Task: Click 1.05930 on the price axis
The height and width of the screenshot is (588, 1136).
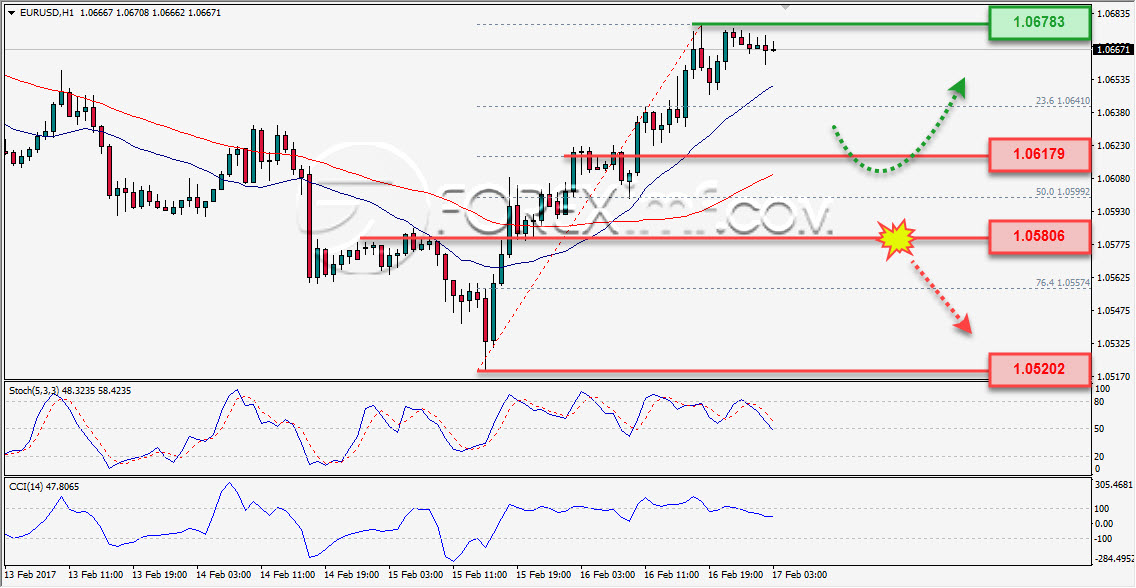Action: (1112, 211)
